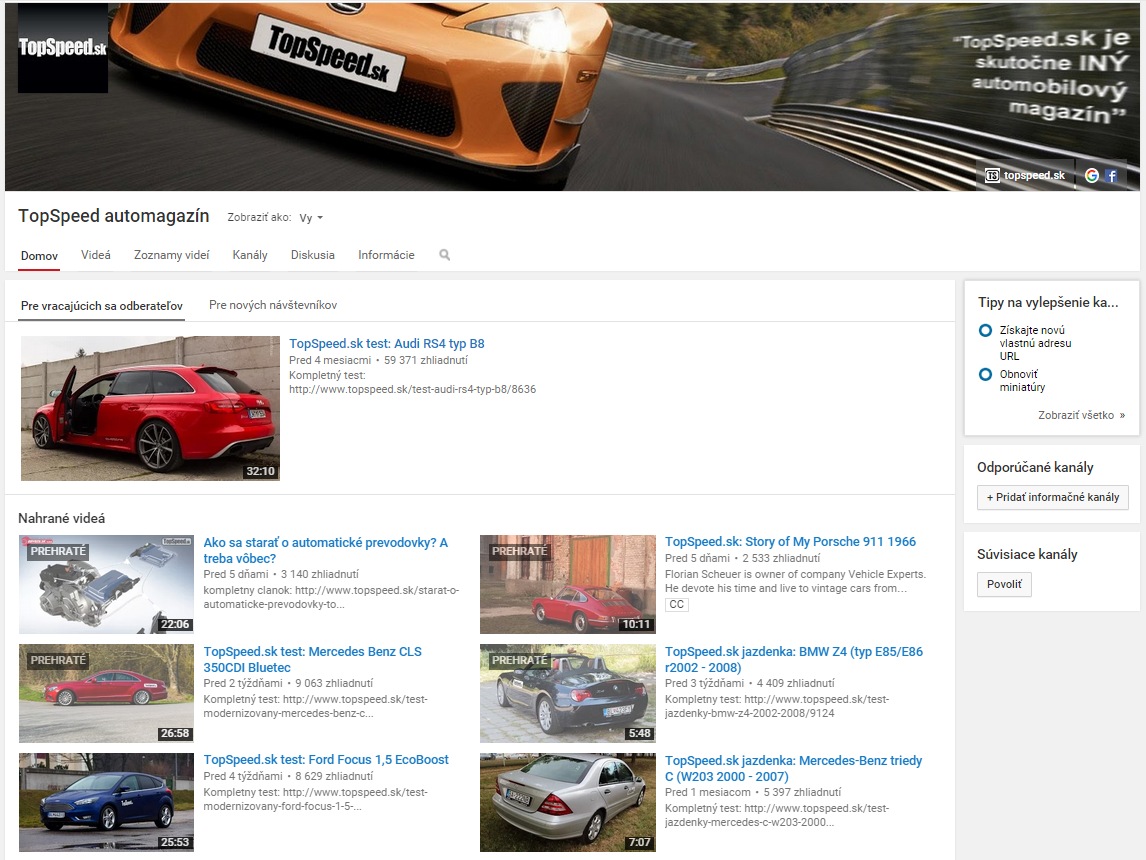Image resolution: width=1146 pixels, height=860 pixels.
Task: Click the '22:06' duration badge
Action: point(175,624)
